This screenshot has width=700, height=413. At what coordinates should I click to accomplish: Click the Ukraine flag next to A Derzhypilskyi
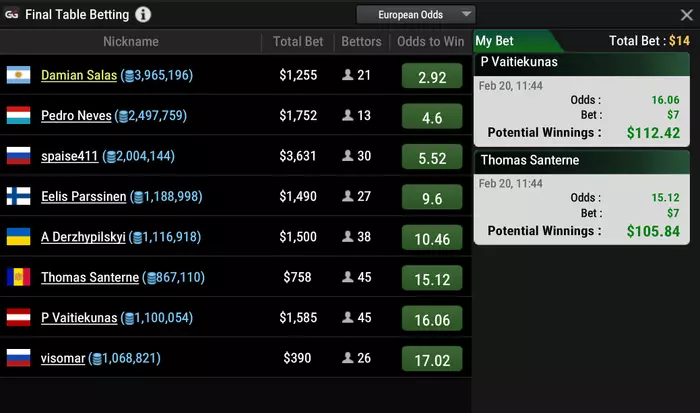click(18, 237)
